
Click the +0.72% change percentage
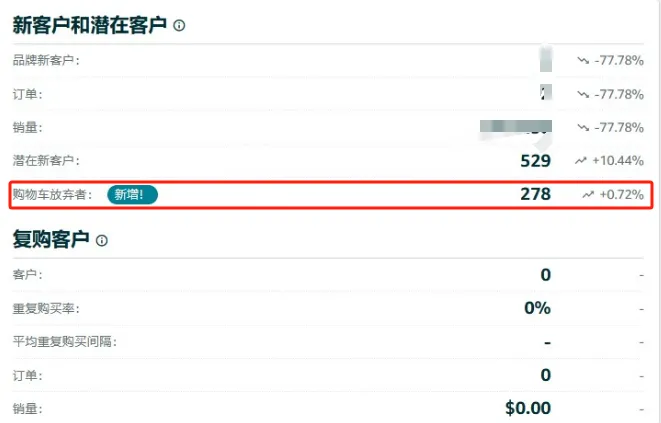tap(622, 194)
